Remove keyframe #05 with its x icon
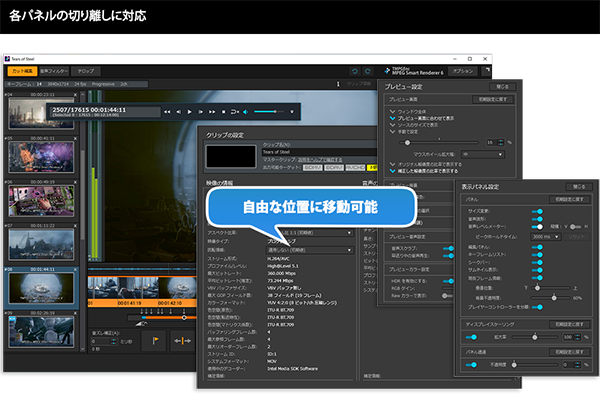Viewport: 600px width, 400px height. click(x=75, y=138)
